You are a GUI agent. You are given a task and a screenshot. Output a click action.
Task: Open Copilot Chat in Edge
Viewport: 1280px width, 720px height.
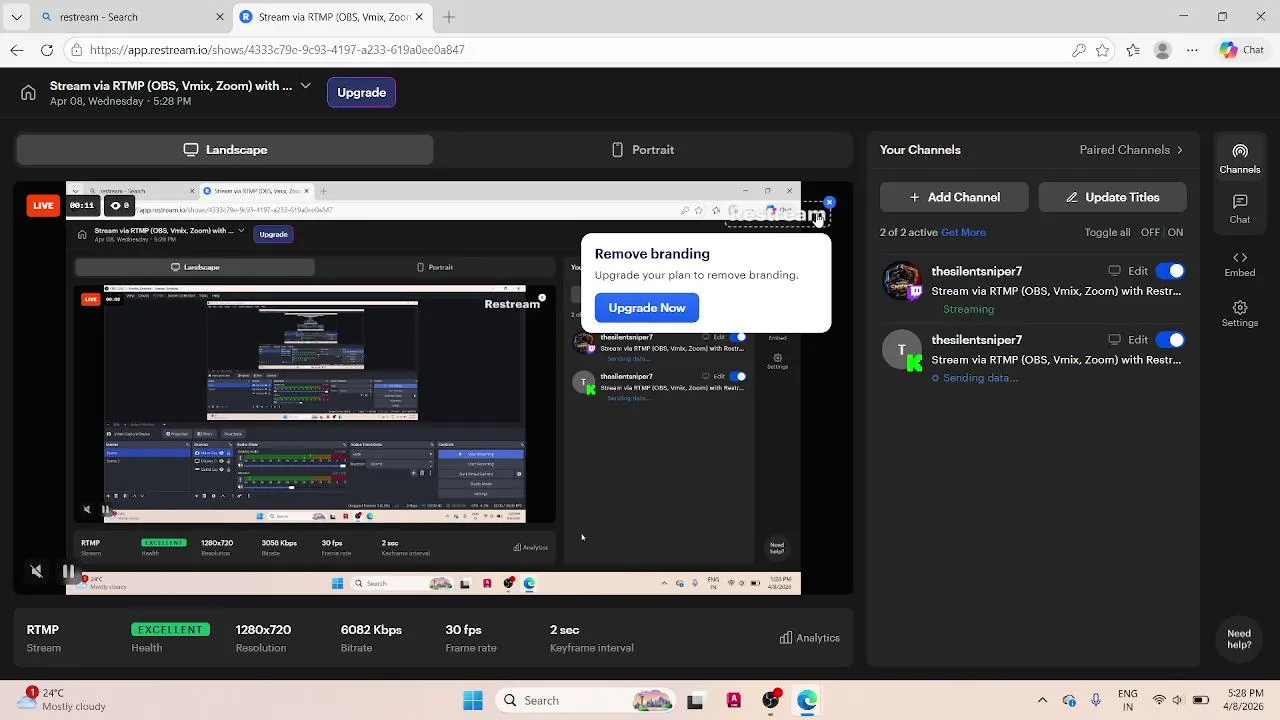point(1242,50)
